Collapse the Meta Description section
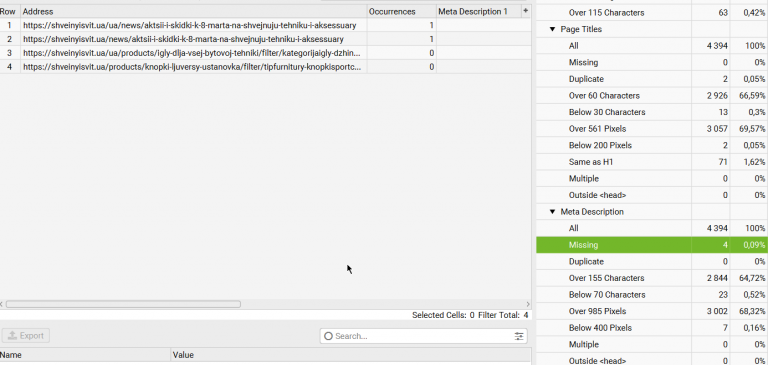 (x=552, y=212)
